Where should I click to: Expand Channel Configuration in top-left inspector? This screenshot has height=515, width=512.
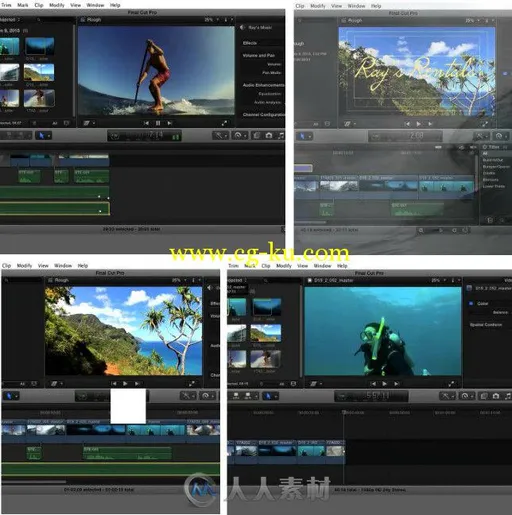coord(263,114)
